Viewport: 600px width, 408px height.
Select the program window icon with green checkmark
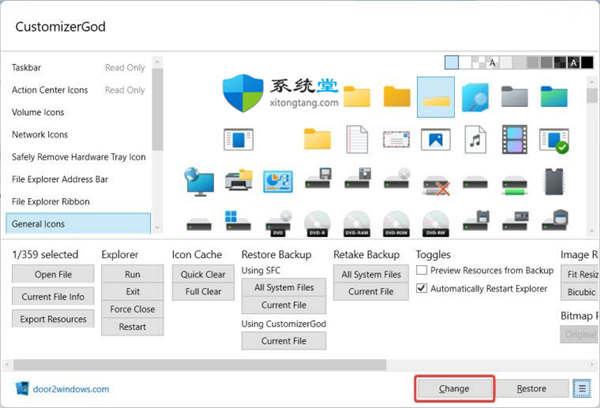click(554, 140)
